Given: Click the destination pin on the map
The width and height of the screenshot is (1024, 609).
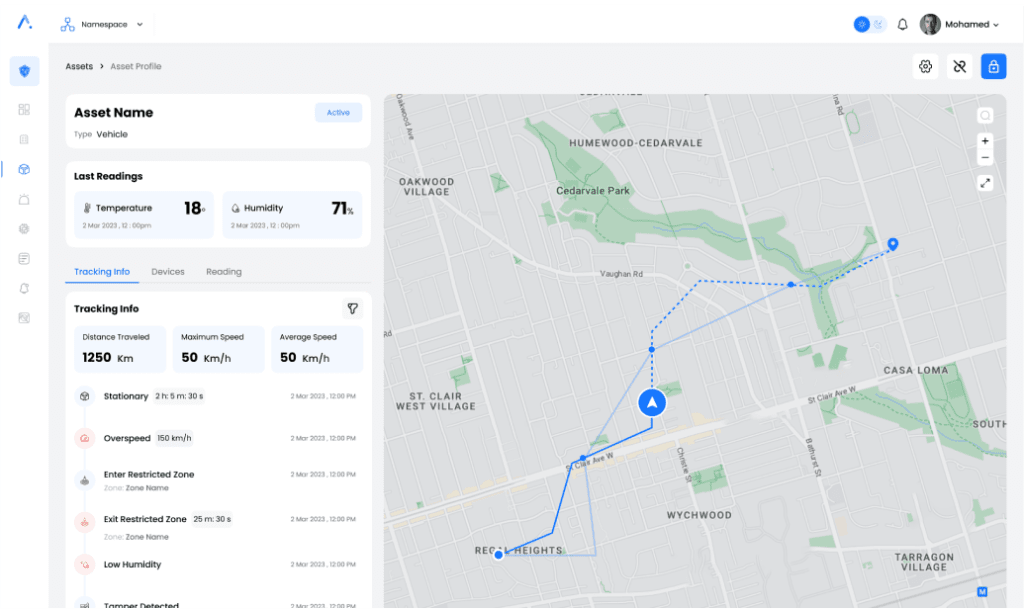Looking at the screenshot, I should pyautogui.click(x=893, y=243).
